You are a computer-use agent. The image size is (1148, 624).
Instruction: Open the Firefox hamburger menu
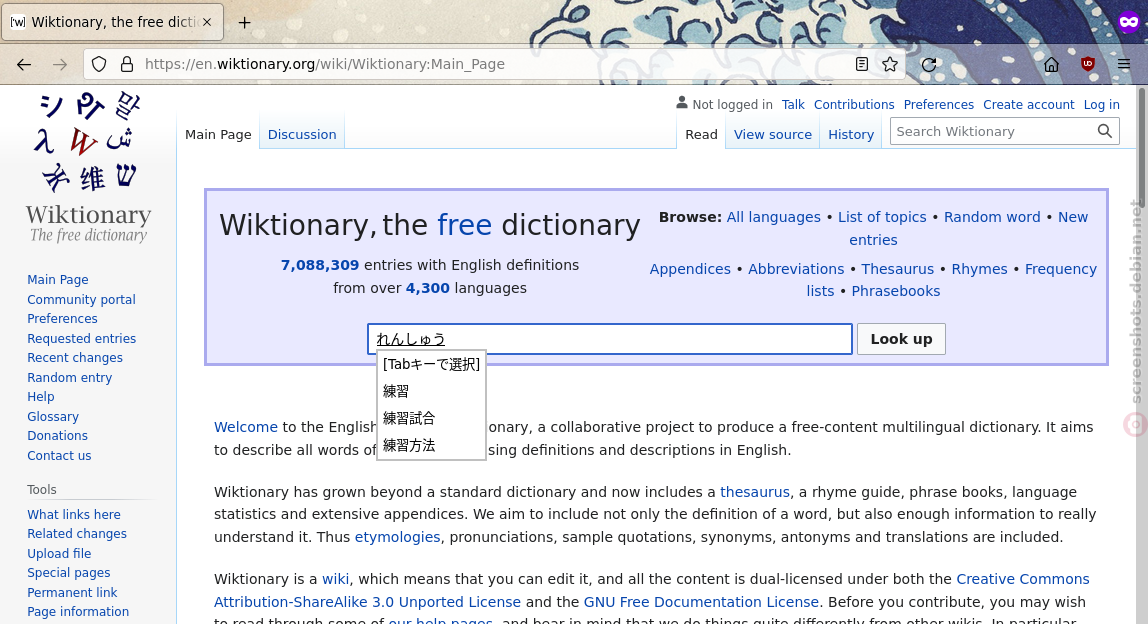[1124, 64]
